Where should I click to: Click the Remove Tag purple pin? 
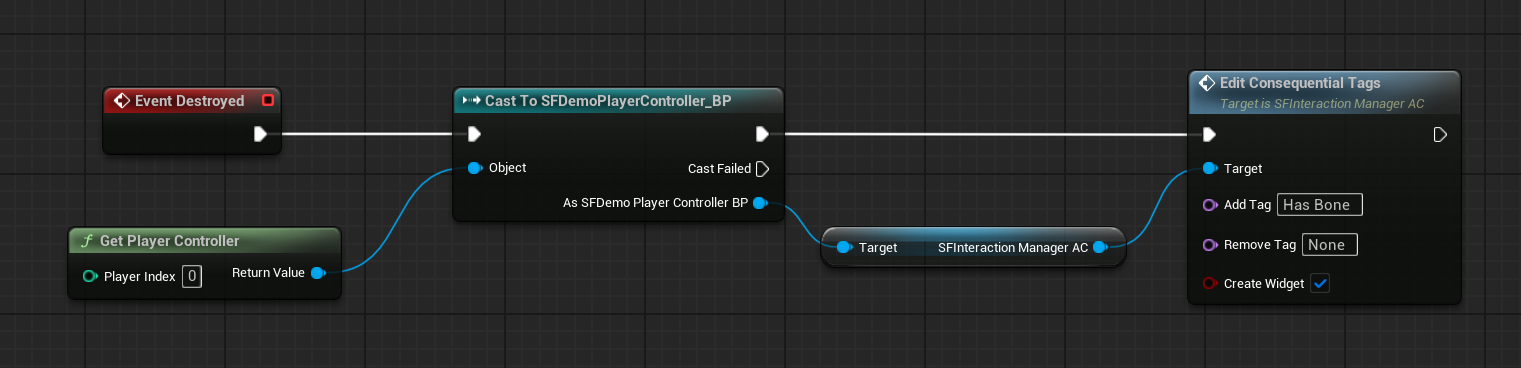[x=1209, y=245]
